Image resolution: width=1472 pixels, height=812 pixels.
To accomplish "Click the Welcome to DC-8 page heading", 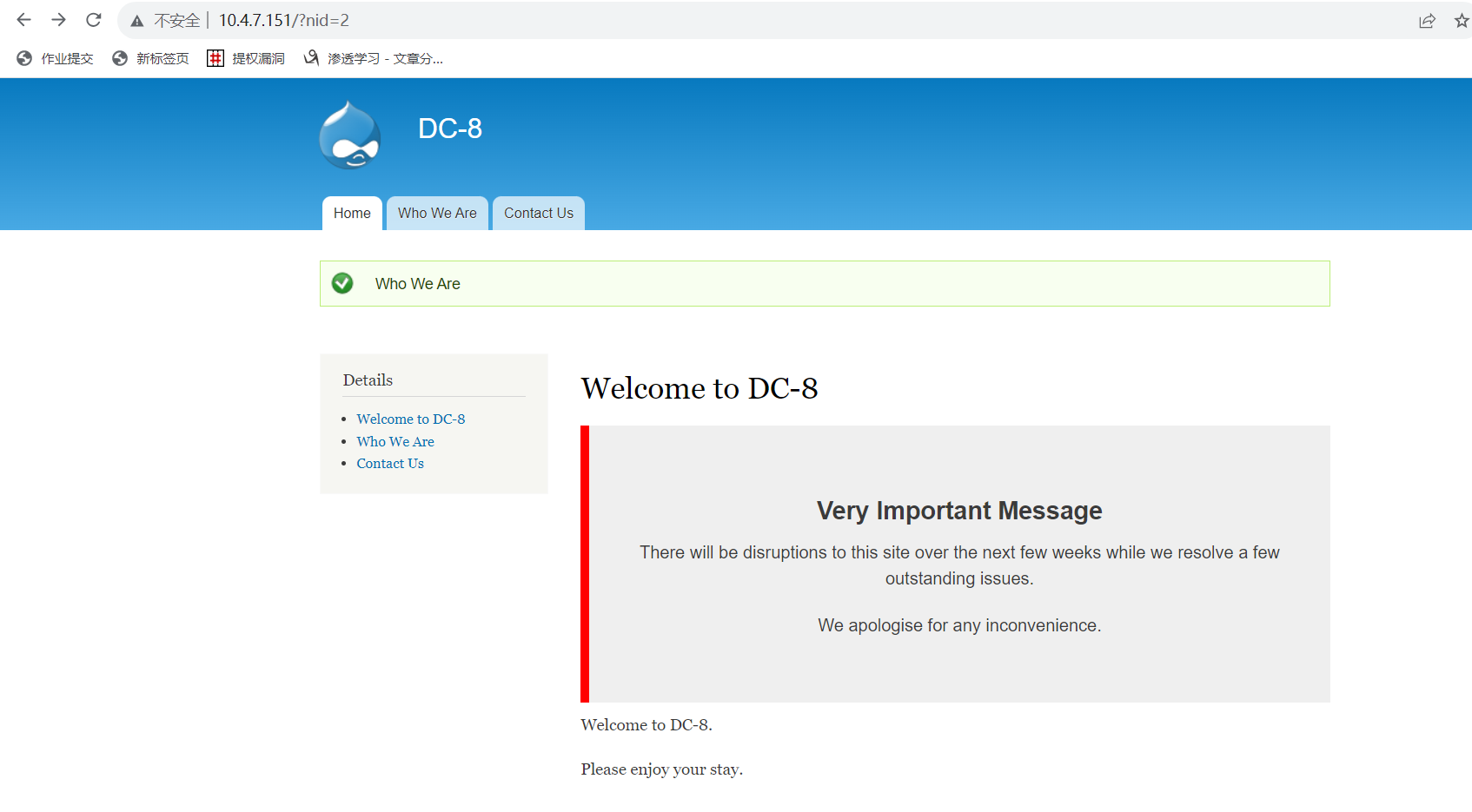I will (x=700, y=388).
